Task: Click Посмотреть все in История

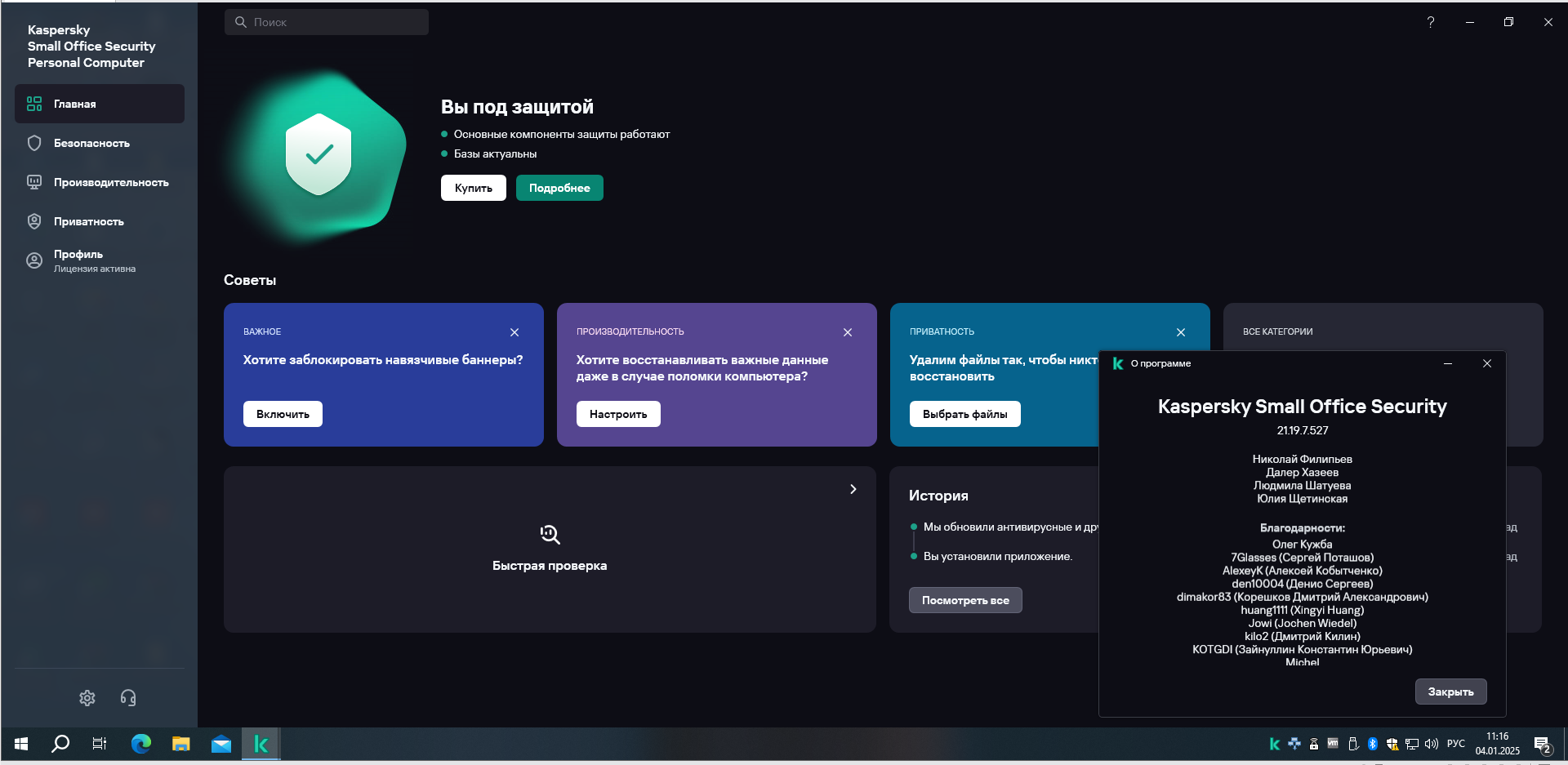Action: tap(965, 600)
